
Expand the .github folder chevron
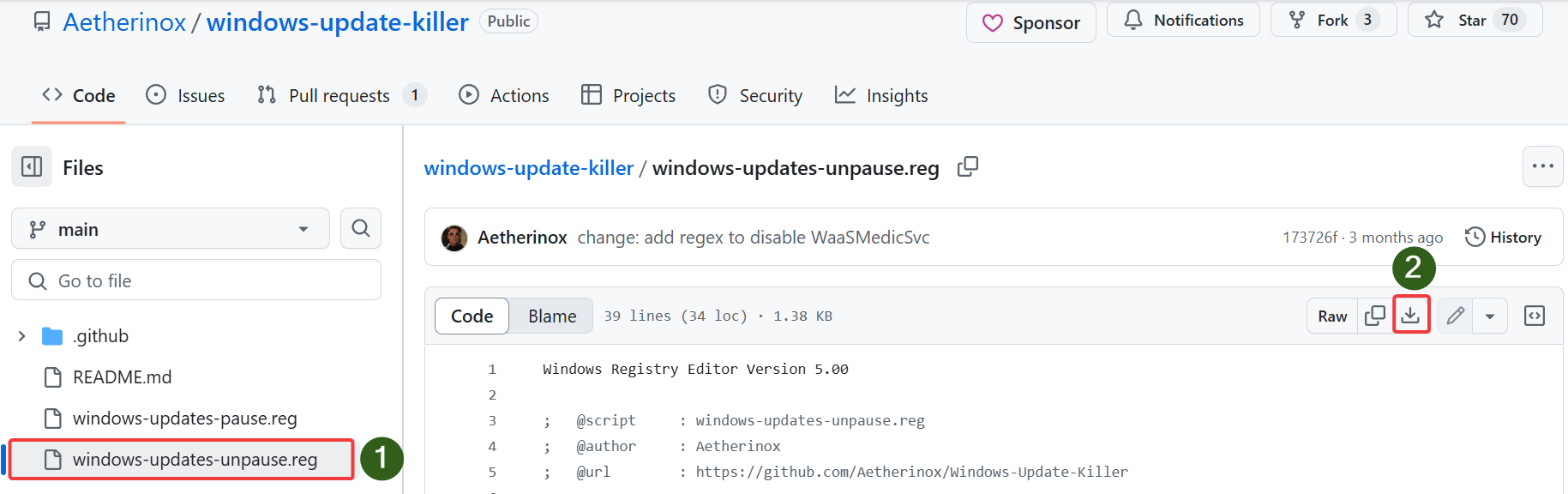coord(21,336)
